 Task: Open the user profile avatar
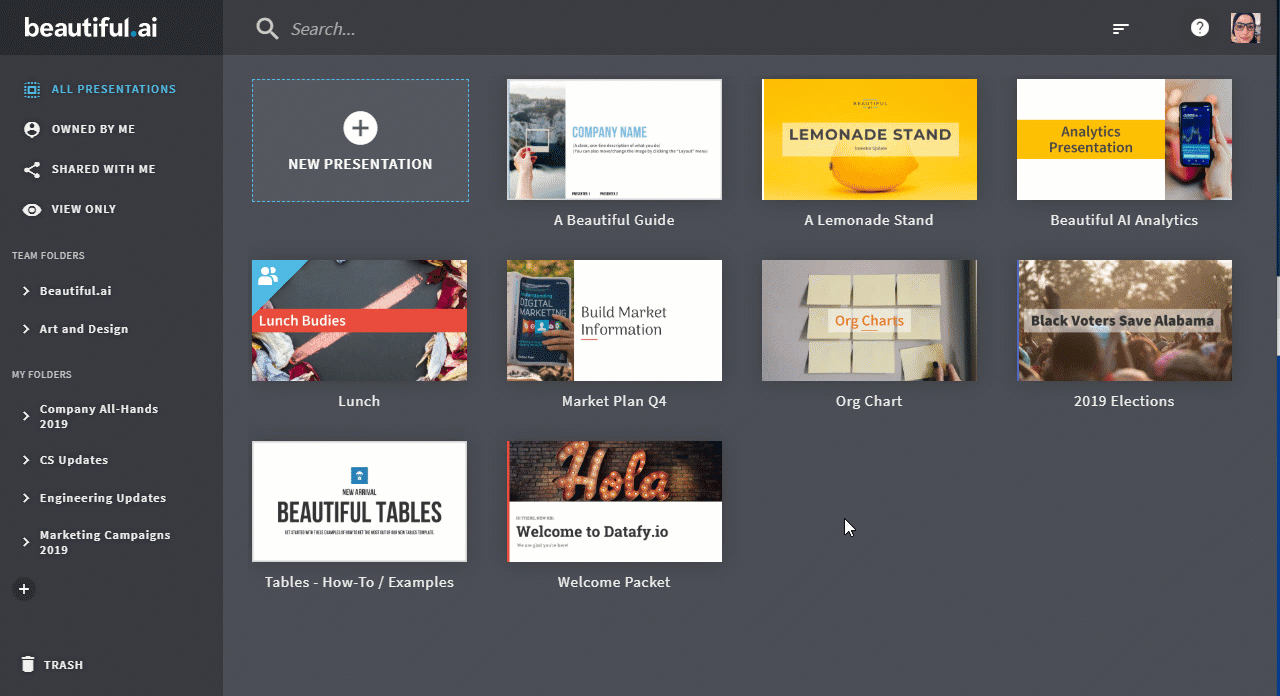pos(1246,28)
